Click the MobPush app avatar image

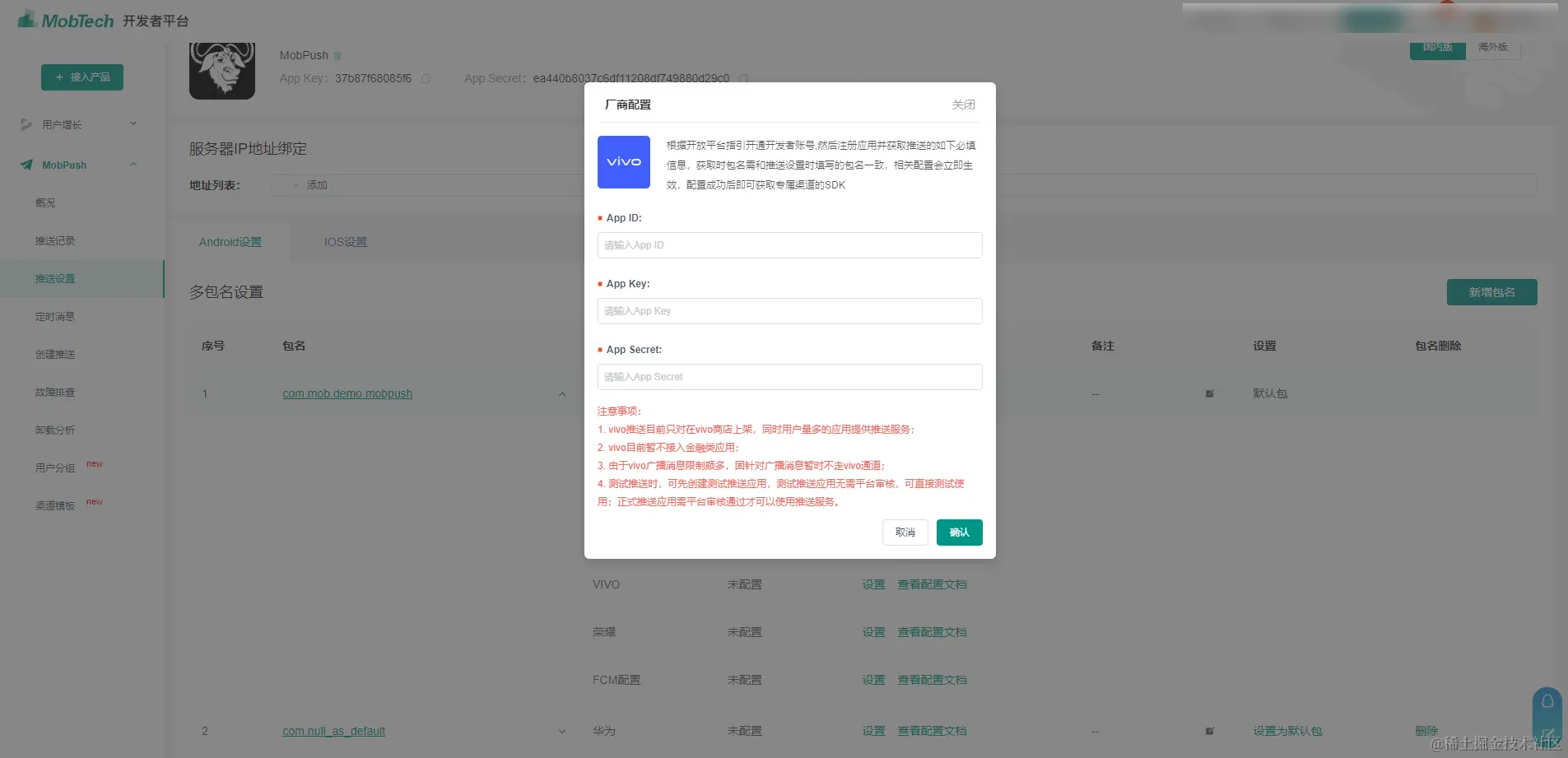coord(222,71)
